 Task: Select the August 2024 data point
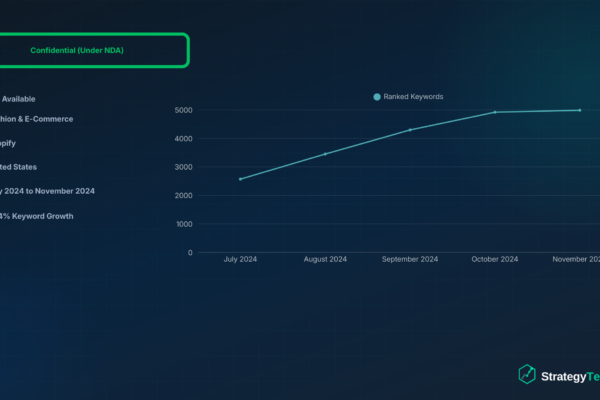325,154
